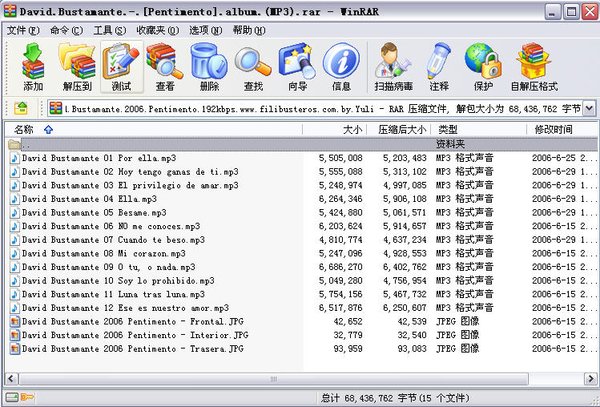The image size is (600, 407).
Task: Go up one folder level icon
Action: 21,109
